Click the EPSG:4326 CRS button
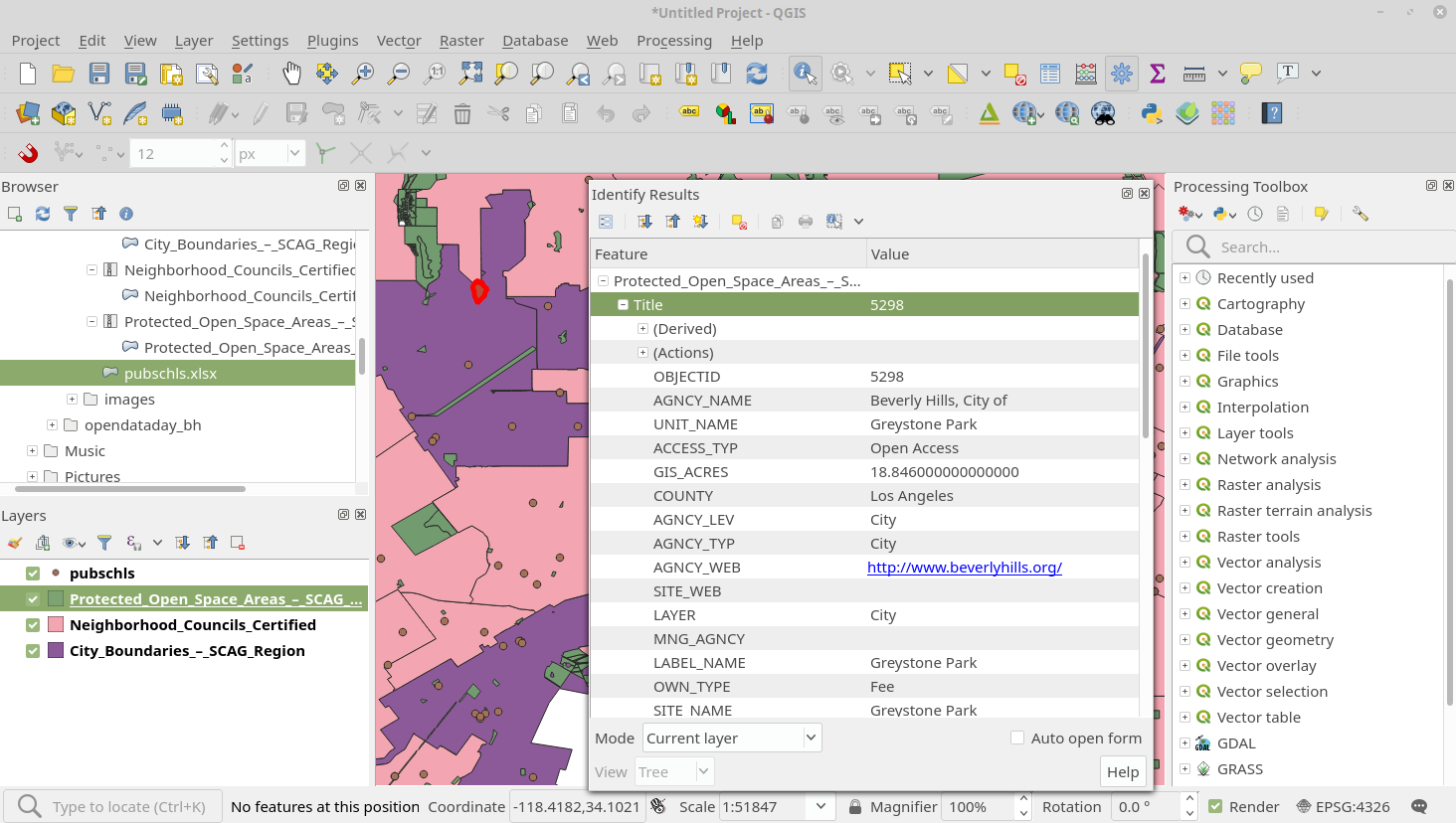Screen dimensions: 1456x823 point(1343,806)
